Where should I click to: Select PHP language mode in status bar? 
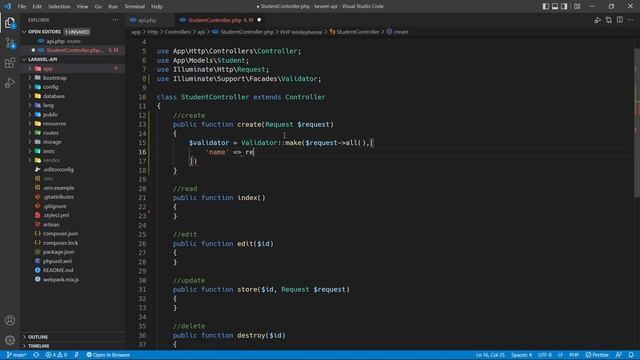click(574, 355)
